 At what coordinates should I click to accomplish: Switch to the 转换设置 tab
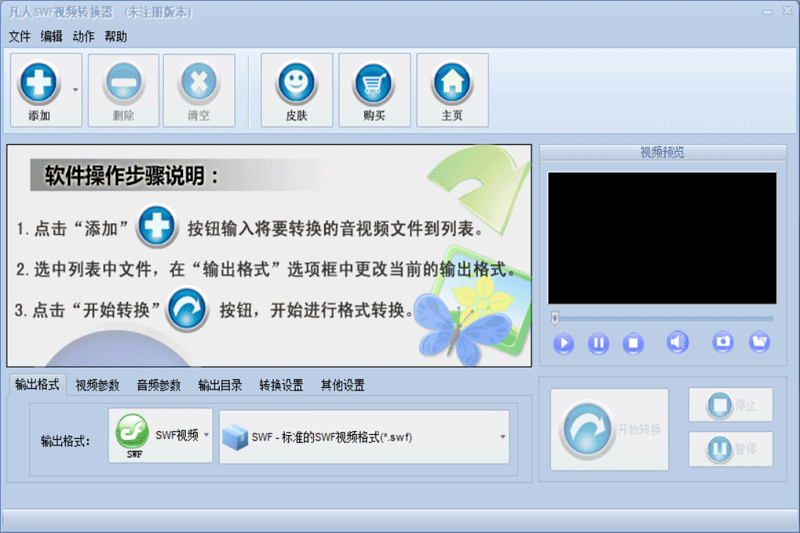(x=281, y=386)
